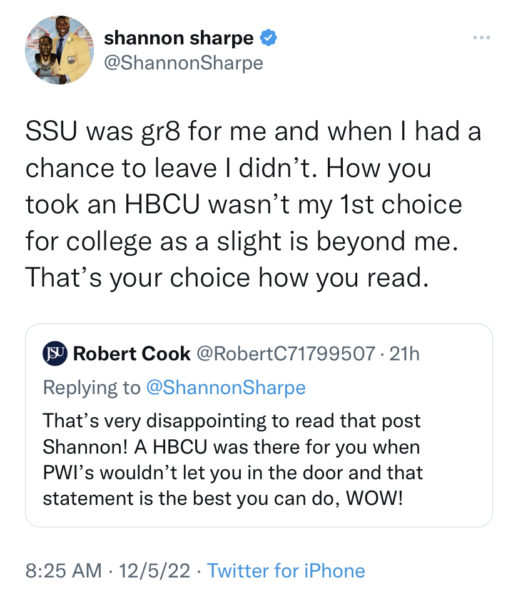Click the "Replying to" label

[92, 388]
